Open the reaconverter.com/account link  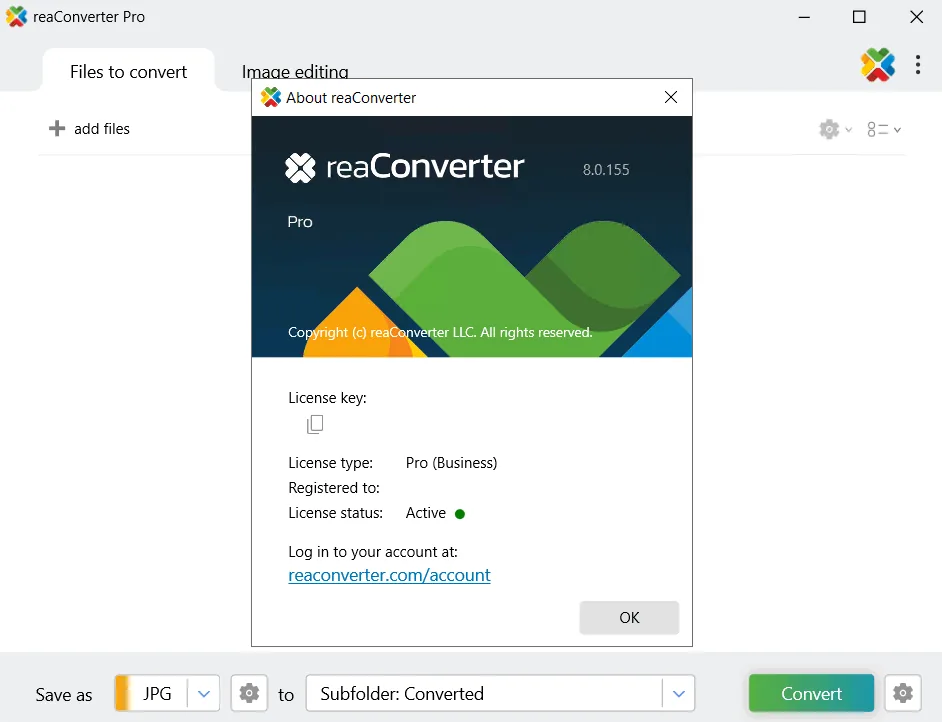click(x=389, y=575)
